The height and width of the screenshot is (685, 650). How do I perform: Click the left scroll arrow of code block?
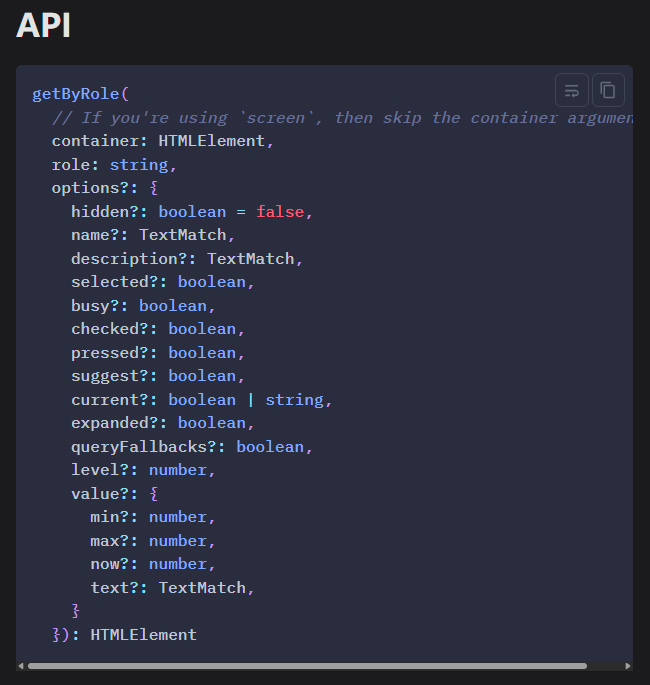(21, 665)
